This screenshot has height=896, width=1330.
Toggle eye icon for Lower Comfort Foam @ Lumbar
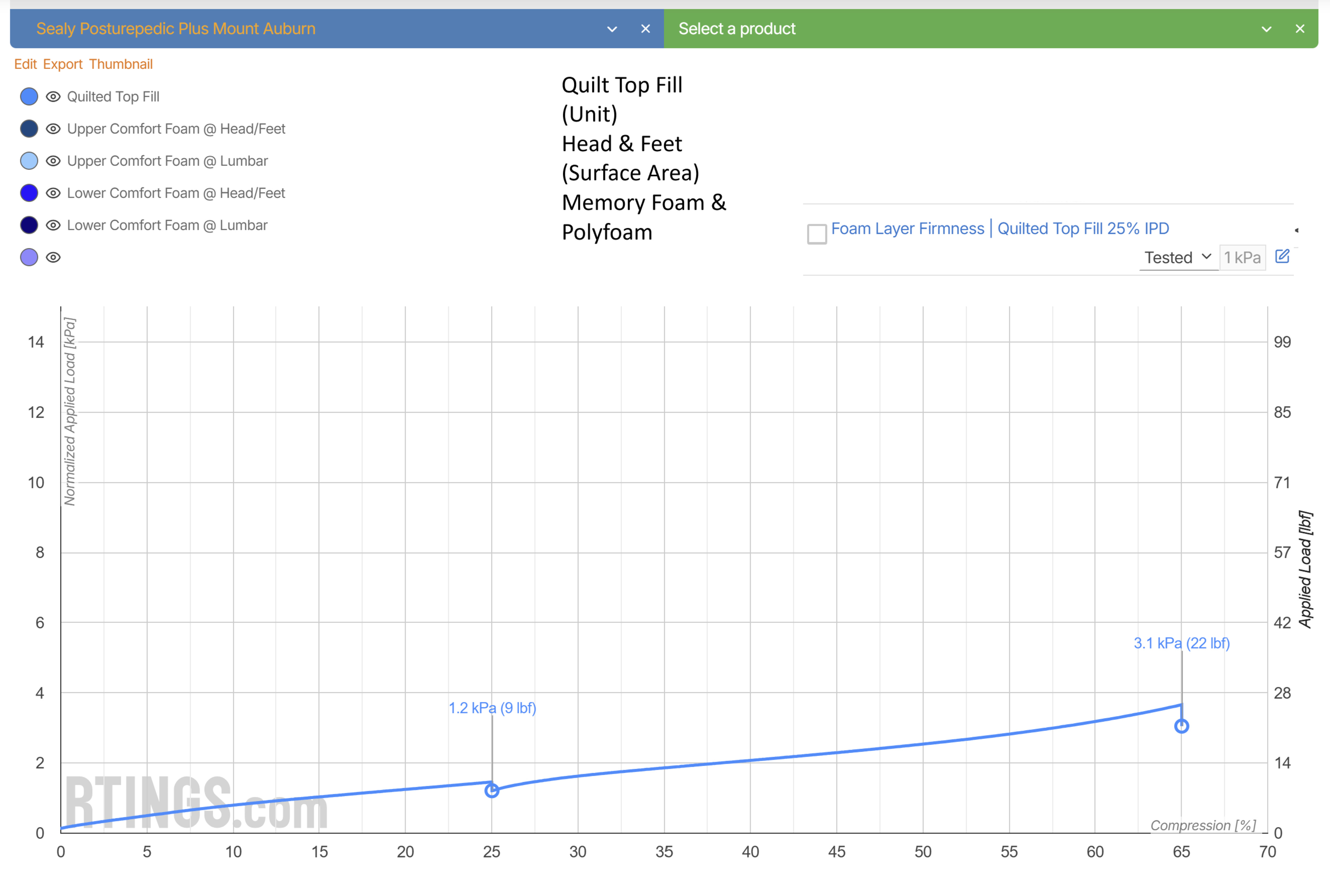click(53, 225)
